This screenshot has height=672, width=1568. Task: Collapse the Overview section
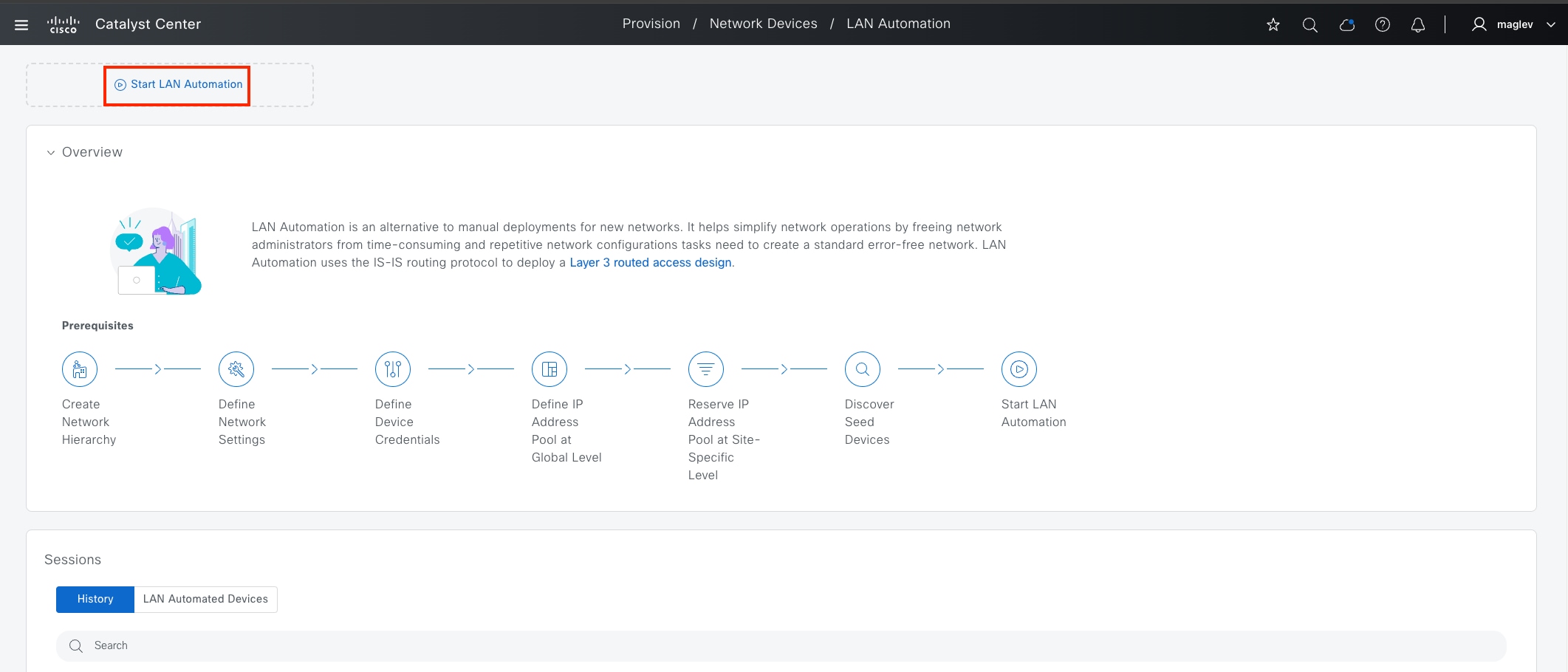point(50,152)
